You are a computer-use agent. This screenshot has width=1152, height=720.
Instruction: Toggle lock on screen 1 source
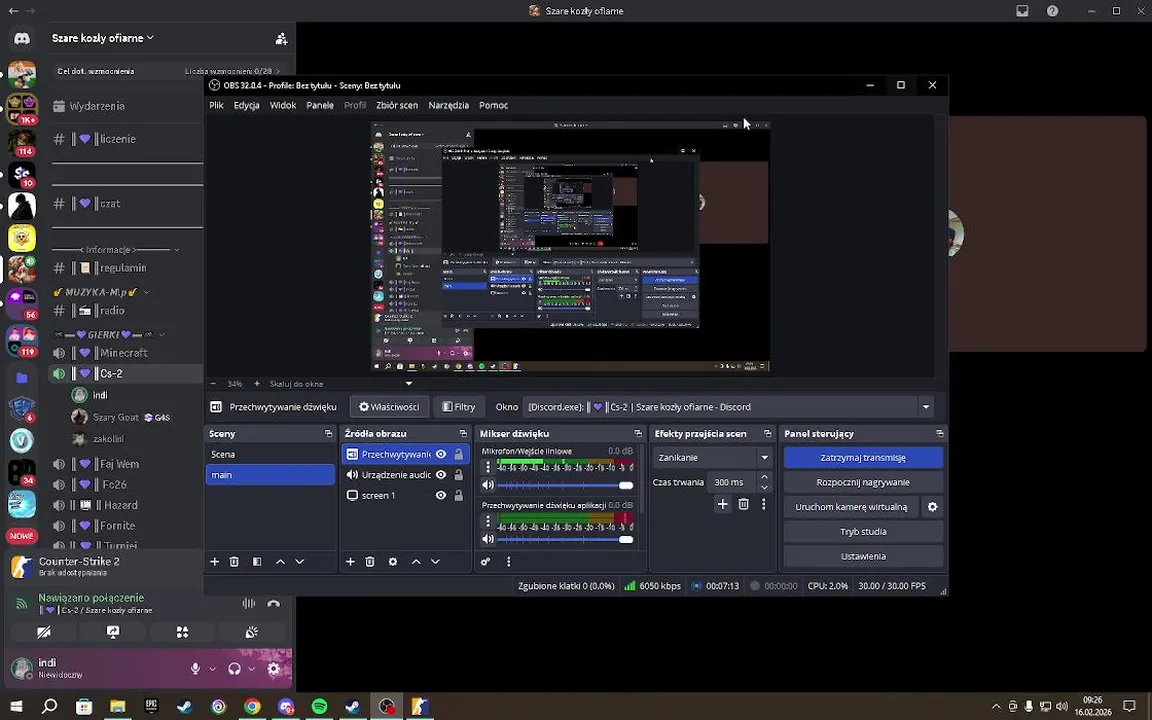click(x=458, y=495)
